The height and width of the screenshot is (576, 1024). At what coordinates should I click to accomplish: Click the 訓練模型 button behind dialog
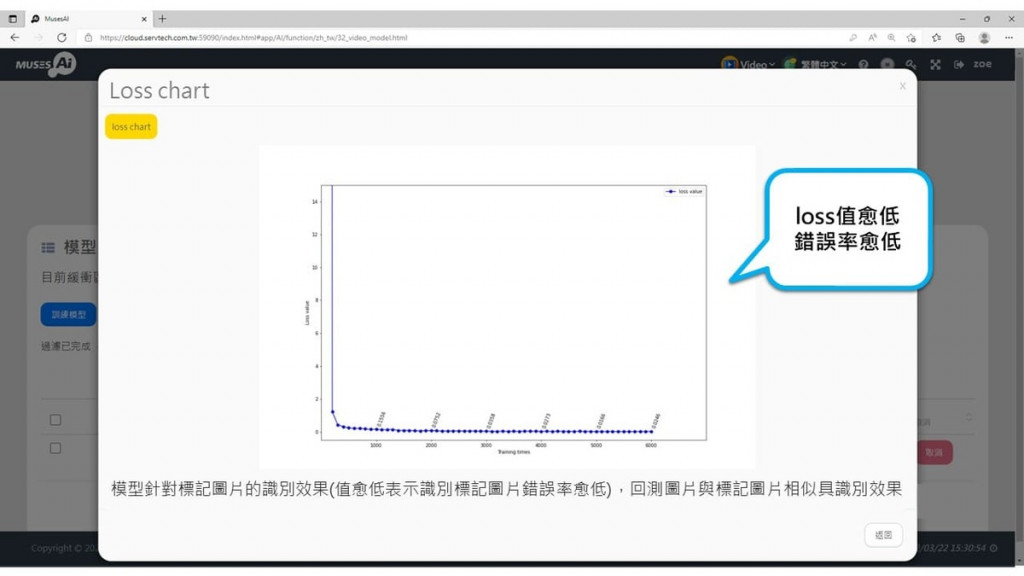pos(69,314)
